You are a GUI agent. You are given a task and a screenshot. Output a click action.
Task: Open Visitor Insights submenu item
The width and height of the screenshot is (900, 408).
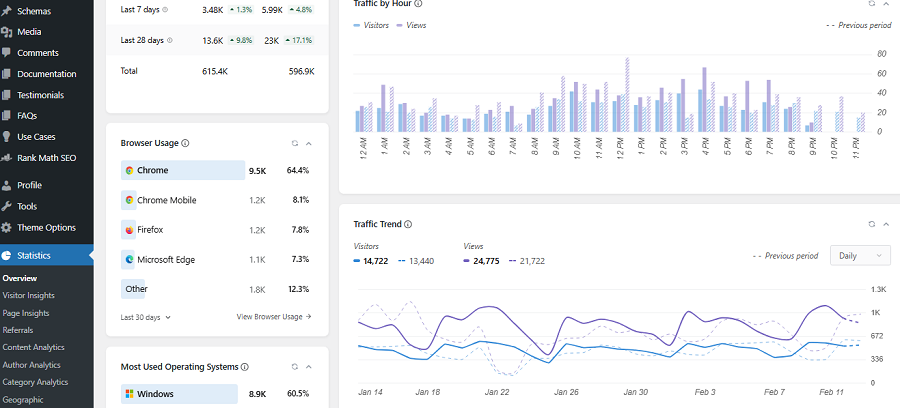click(29, 295)
